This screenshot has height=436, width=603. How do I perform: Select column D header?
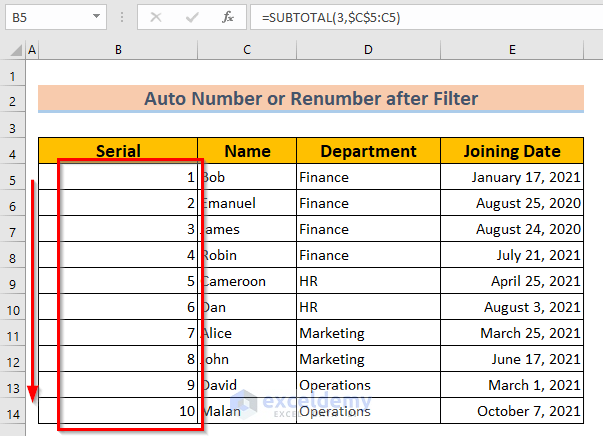[x=368, y=50]
